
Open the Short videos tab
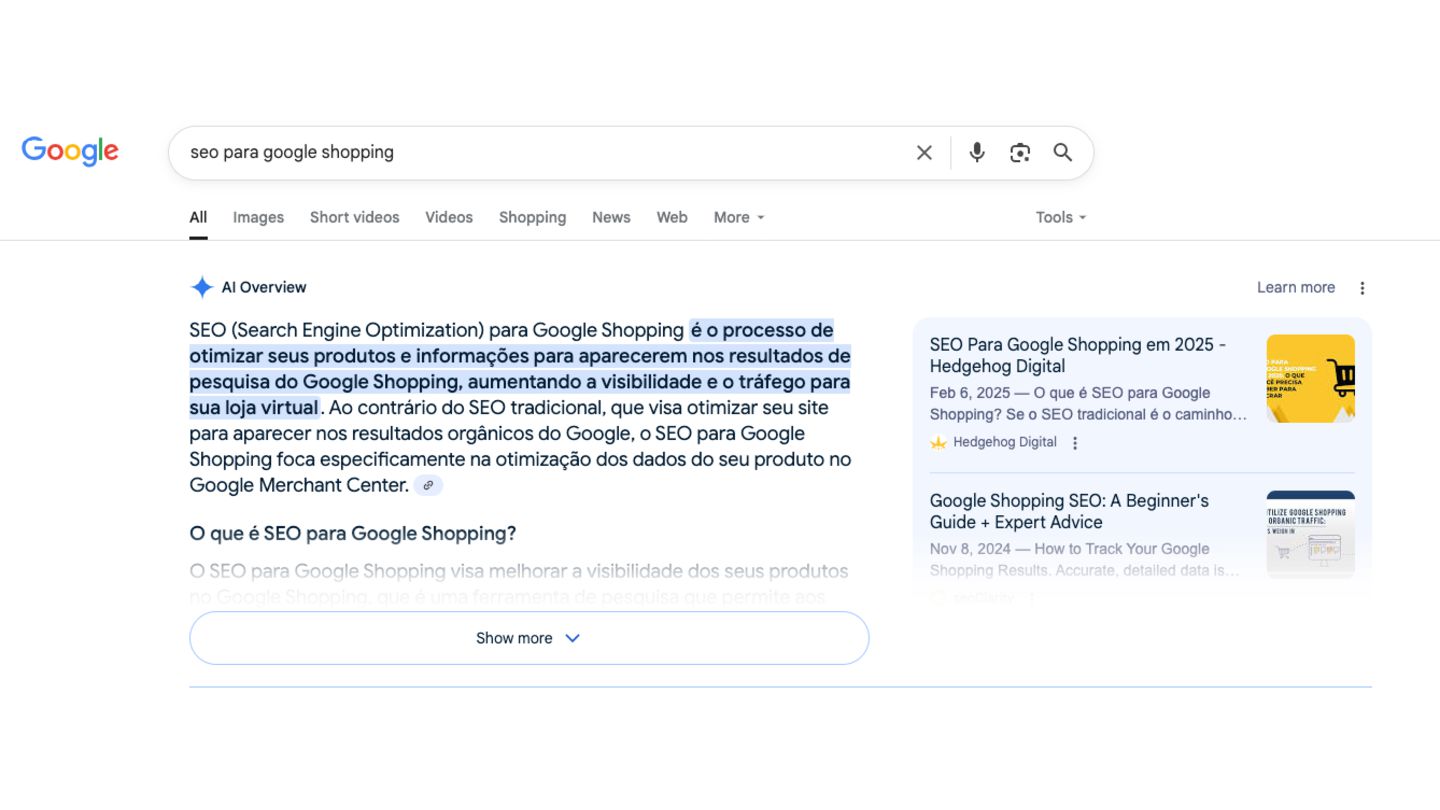tap(354, 217)
